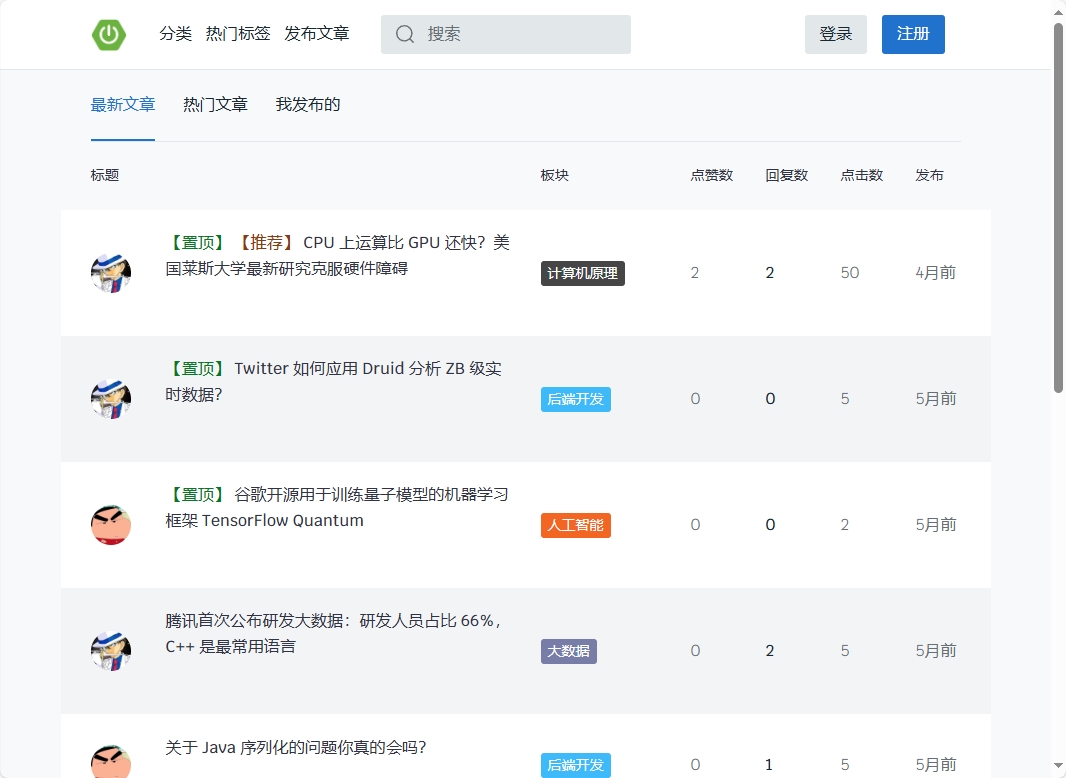Viewport: 1066px width, 778px height.
Task: Switch to the 我发布的 tab
Action: point(307,103)
